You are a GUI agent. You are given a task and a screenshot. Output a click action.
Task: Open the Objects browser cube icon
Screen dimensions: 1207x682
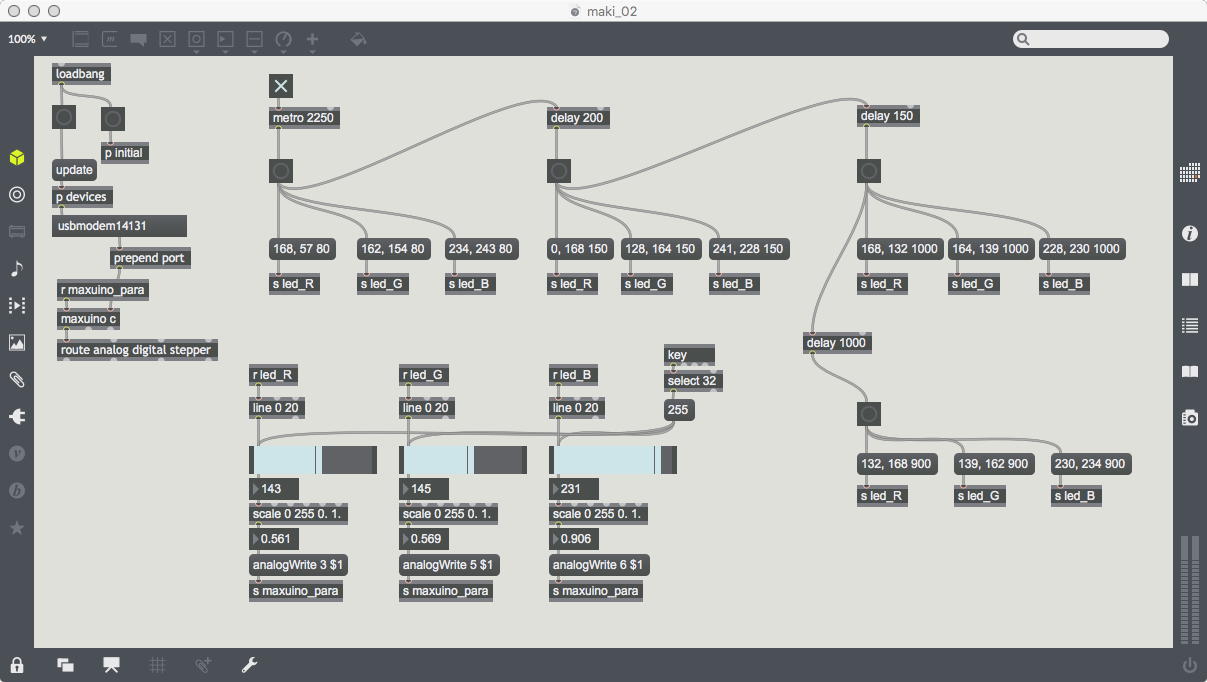pyautogui.click(x=17, y=158)
